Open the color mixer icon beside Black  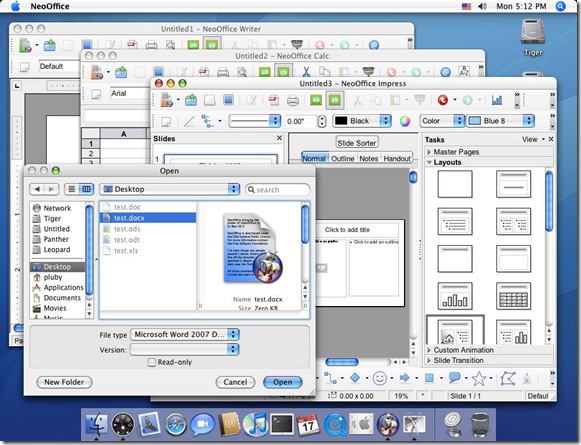(x=405, y=121)
